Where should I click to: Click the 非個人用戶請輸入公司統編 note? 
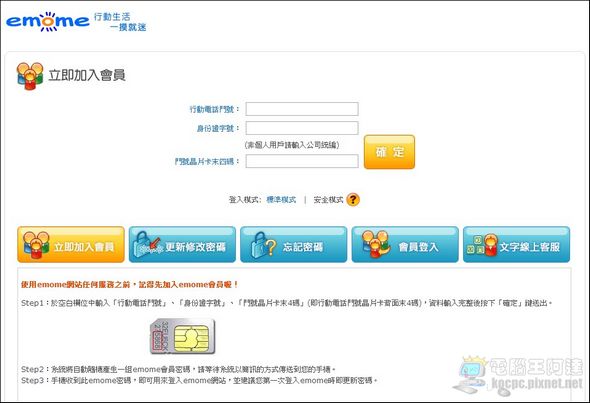click(292, 145)
